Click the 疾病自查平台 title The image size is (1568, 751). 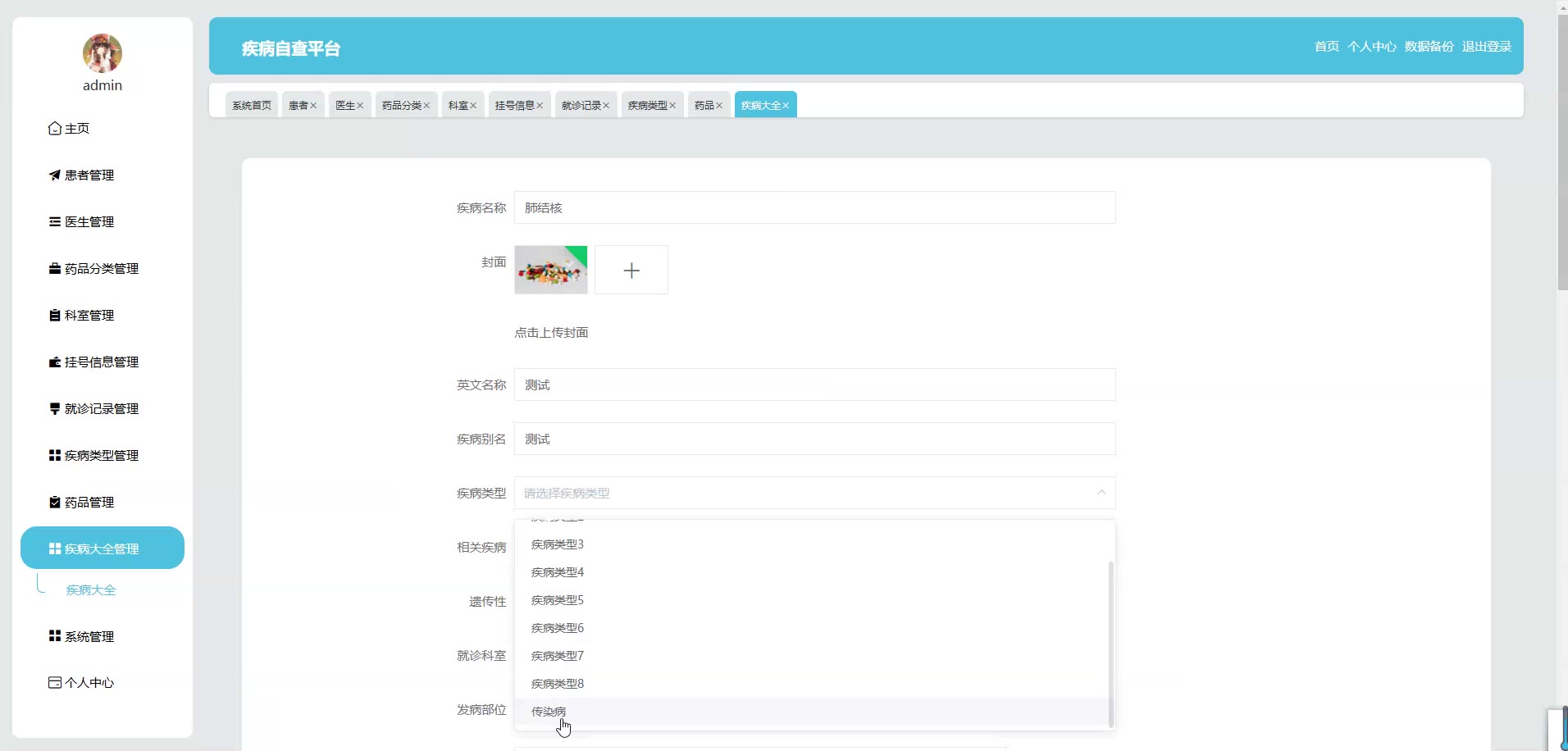click(291, 48)
